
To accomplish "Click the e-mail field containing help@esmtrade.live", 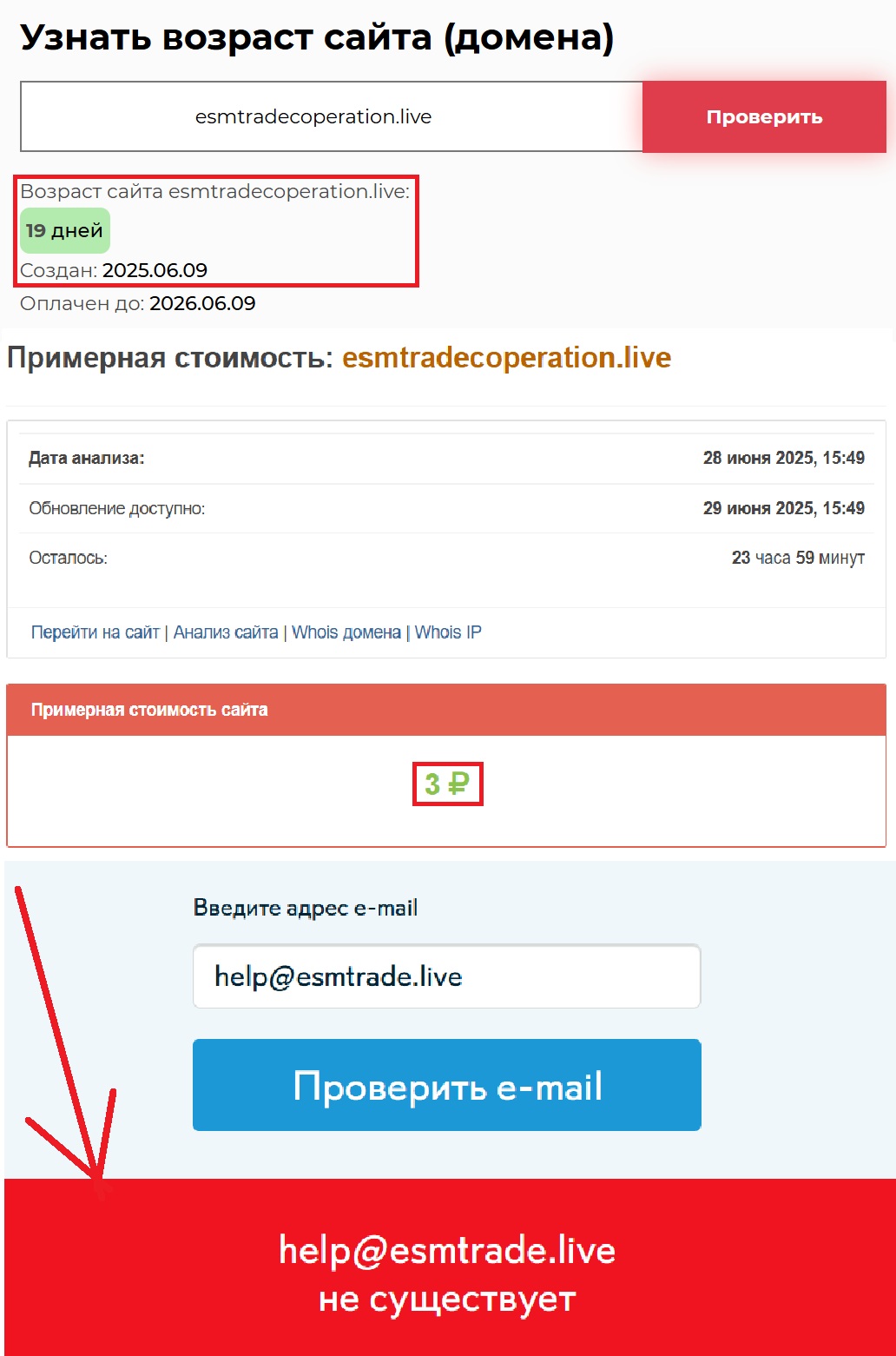I will tap(446, 976).
